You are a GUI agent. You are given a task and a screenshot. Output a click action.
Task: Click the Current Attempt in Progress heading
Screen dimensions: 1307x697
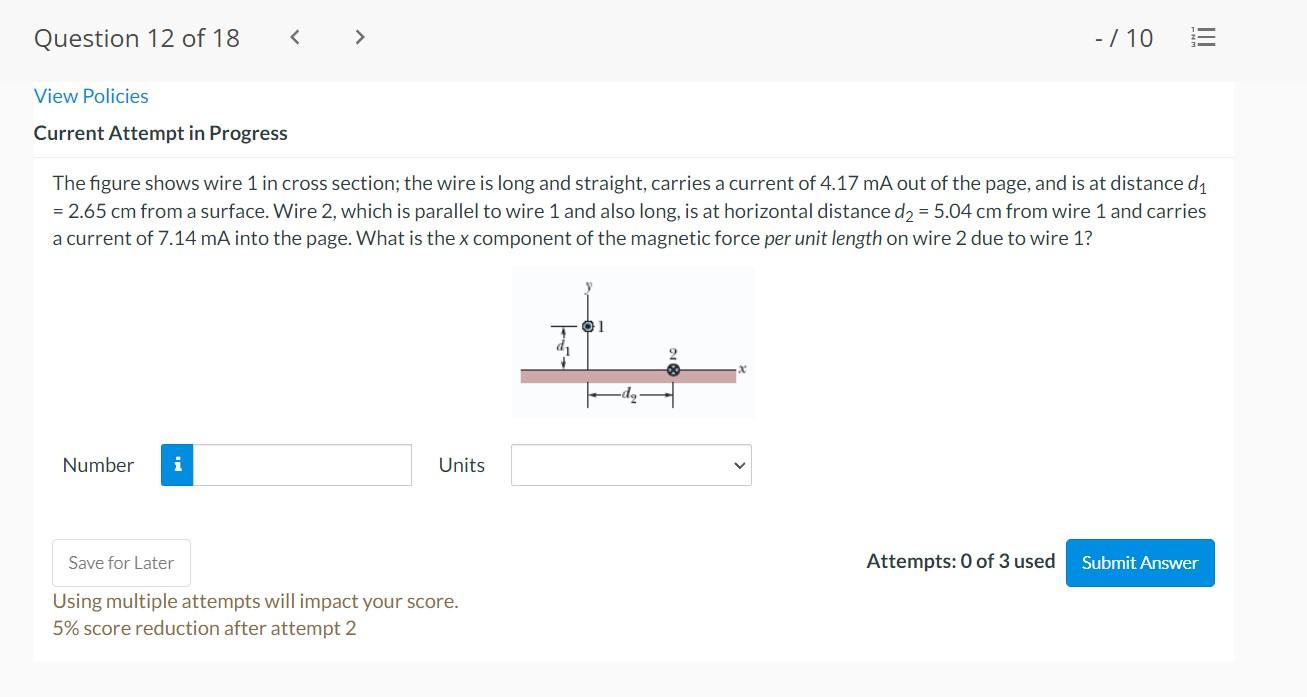(161, 133)
